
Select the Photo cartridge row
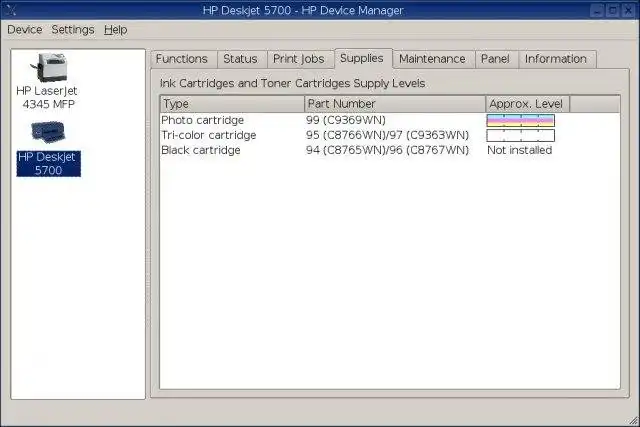pos(390,120)
